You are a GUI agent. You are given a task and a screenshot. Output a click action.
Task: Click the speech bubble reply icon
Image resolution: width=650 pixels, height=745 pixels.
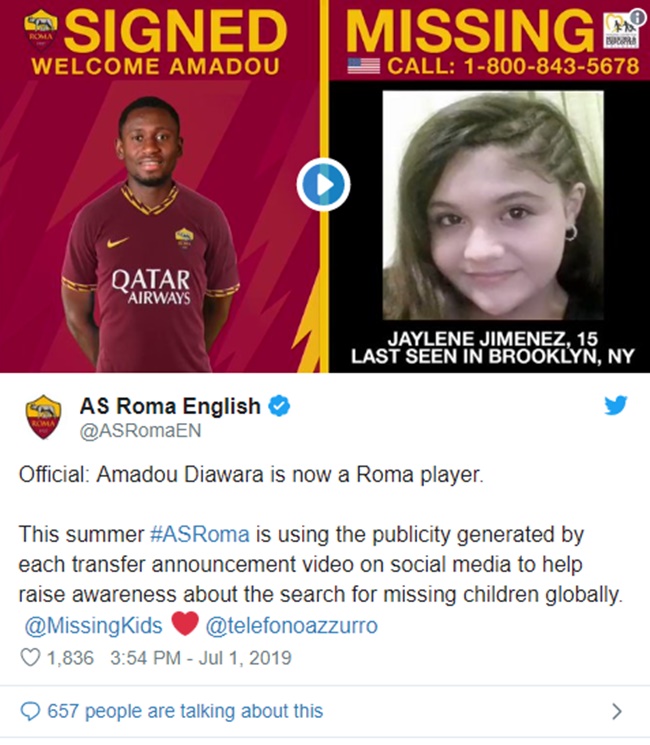coord(30,711)
